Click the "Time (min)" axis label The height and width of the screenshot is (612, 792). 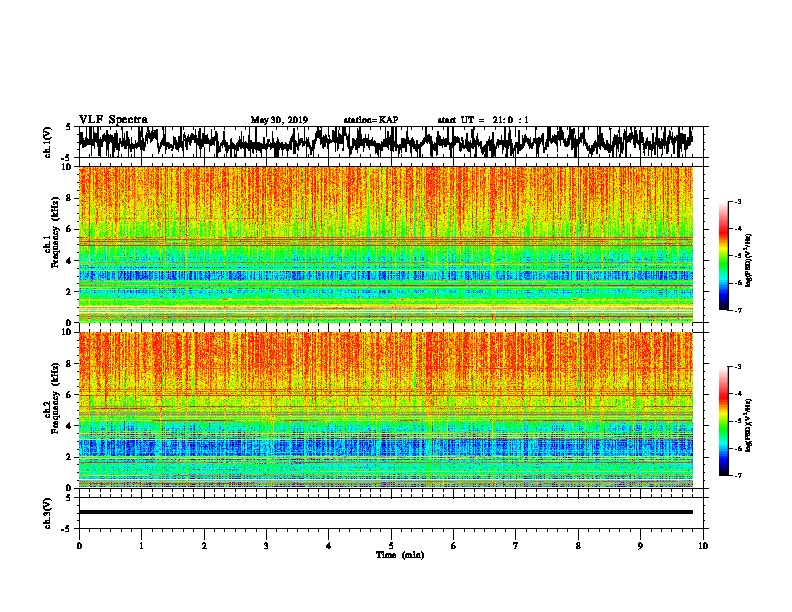(400, 555)
